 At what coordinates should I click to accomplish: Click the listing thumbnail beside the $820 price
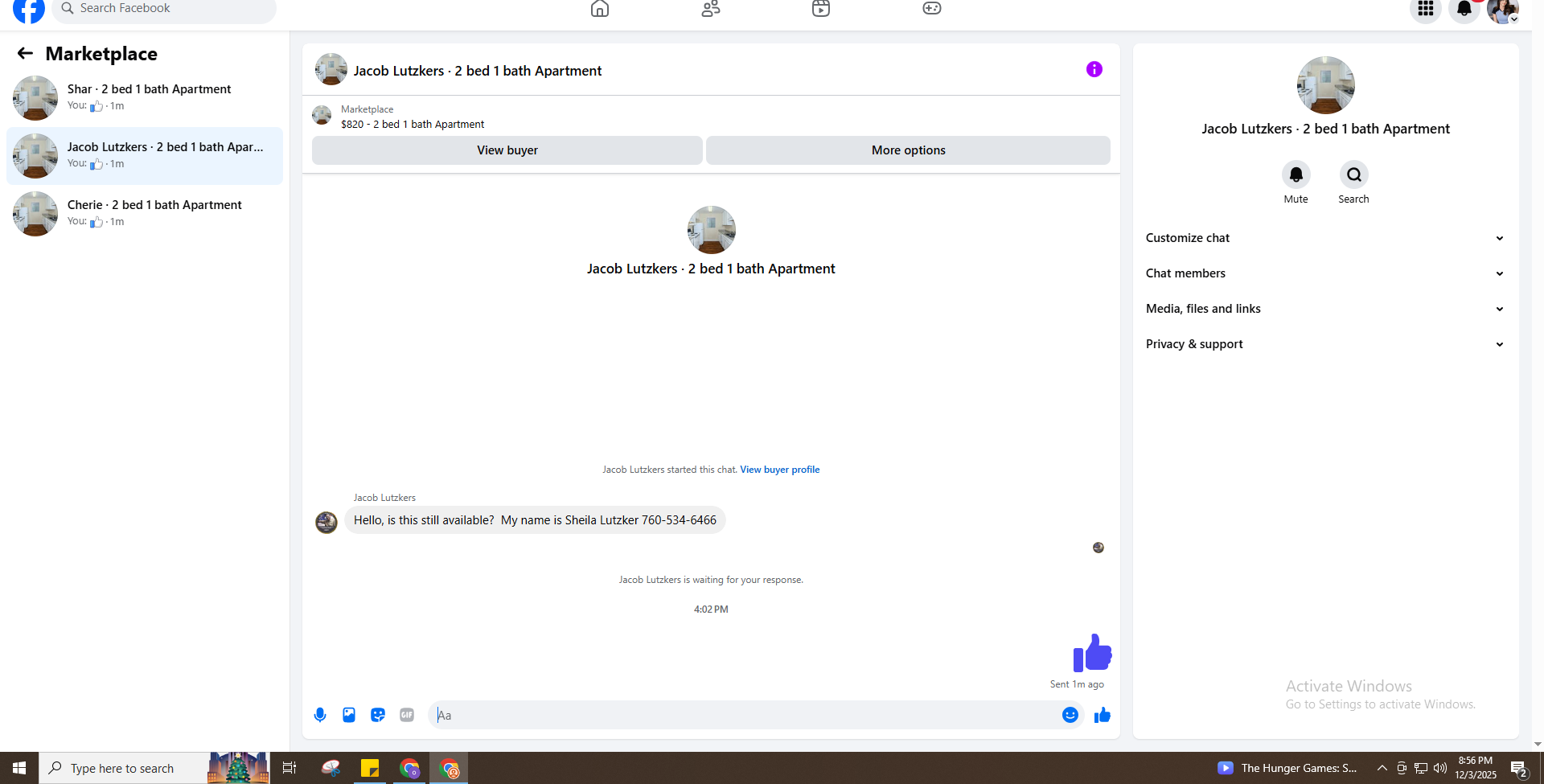(x=322, y=116)
